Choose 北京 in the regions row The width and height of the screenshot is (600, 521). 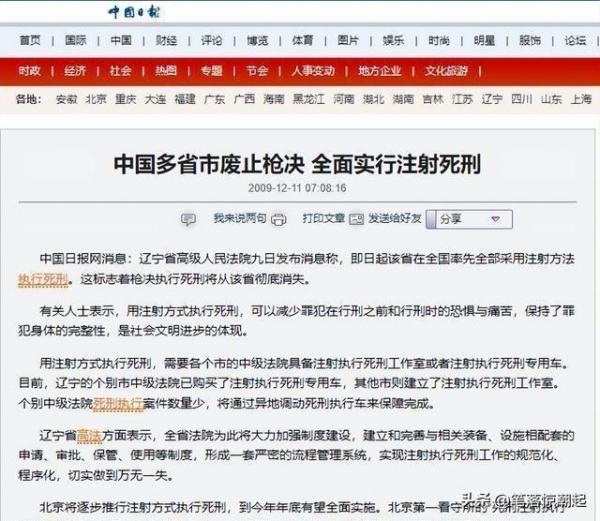[x=96, y=100]
